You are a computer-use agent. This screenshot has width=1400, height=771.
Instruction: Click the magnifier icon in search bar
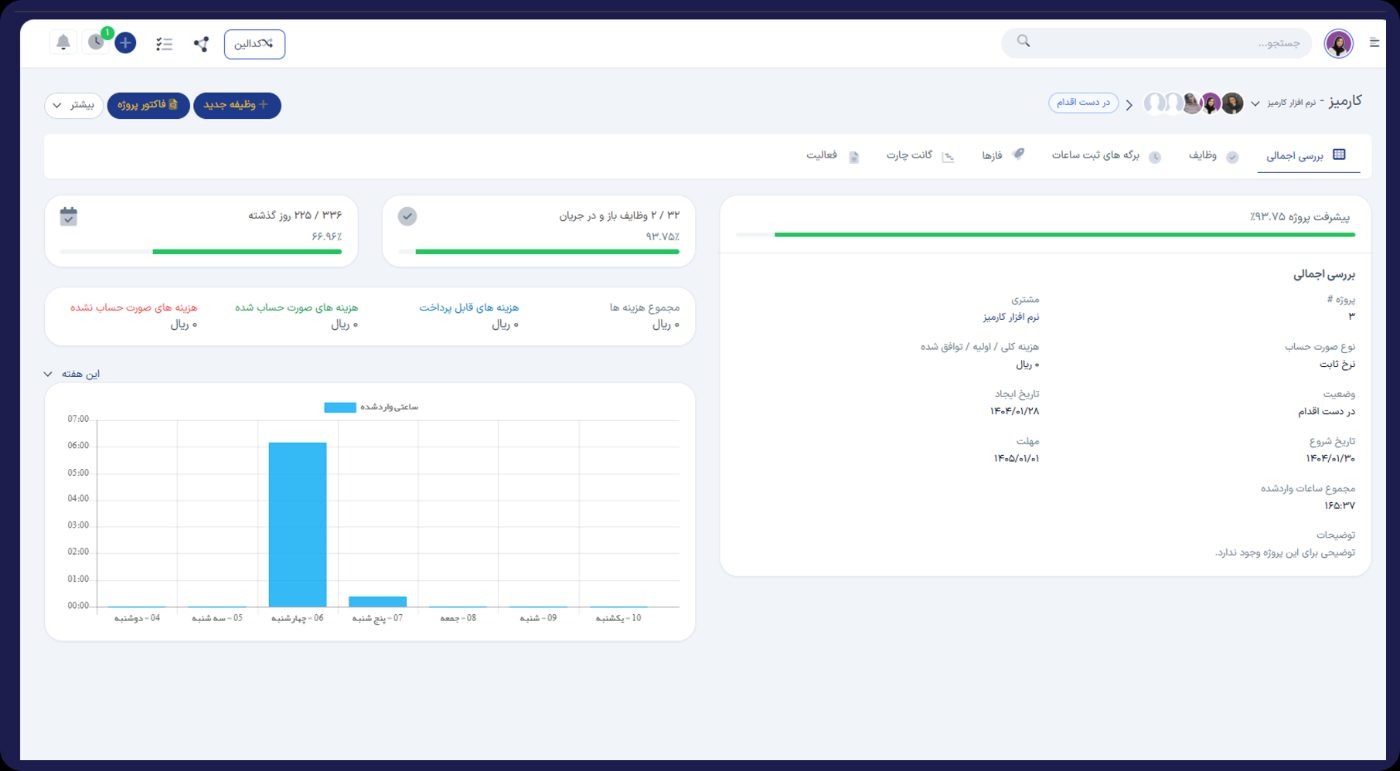tap(1023, 42)
